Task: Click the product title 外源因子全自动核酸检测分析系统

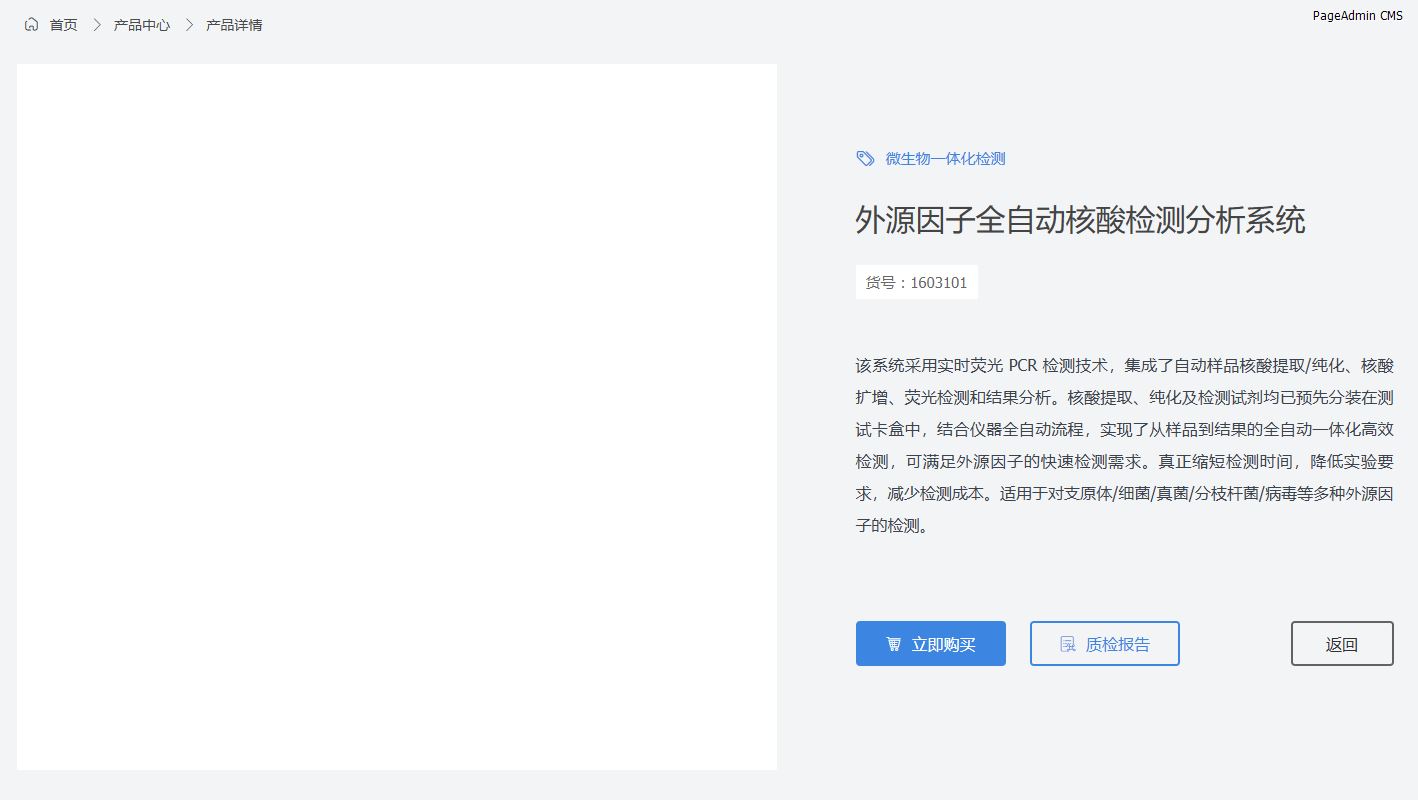Action: point(1080,220)
